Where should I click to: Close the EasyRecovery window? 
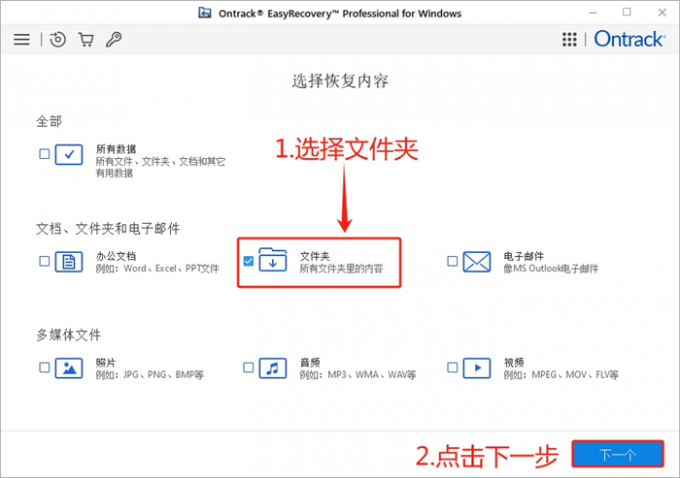(662, 13)
